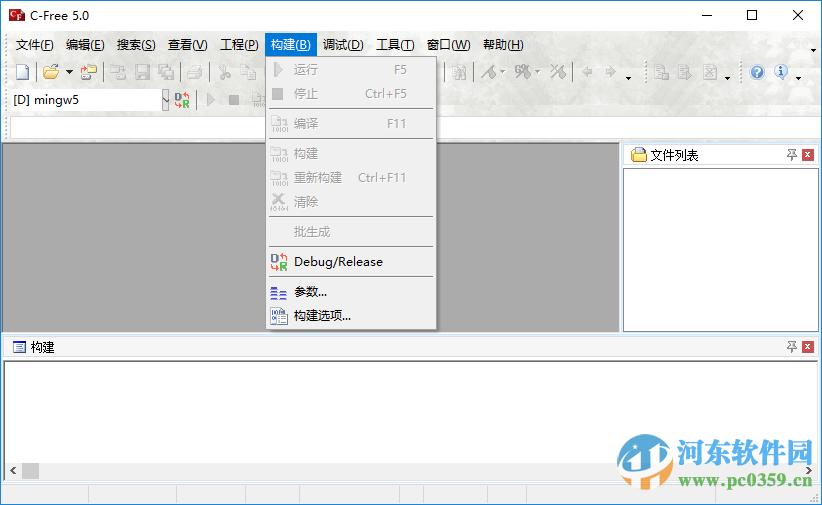Expand the menu bar overflow arrow at right
Screen dimensions: 822x505
click(x=813, y=50)
